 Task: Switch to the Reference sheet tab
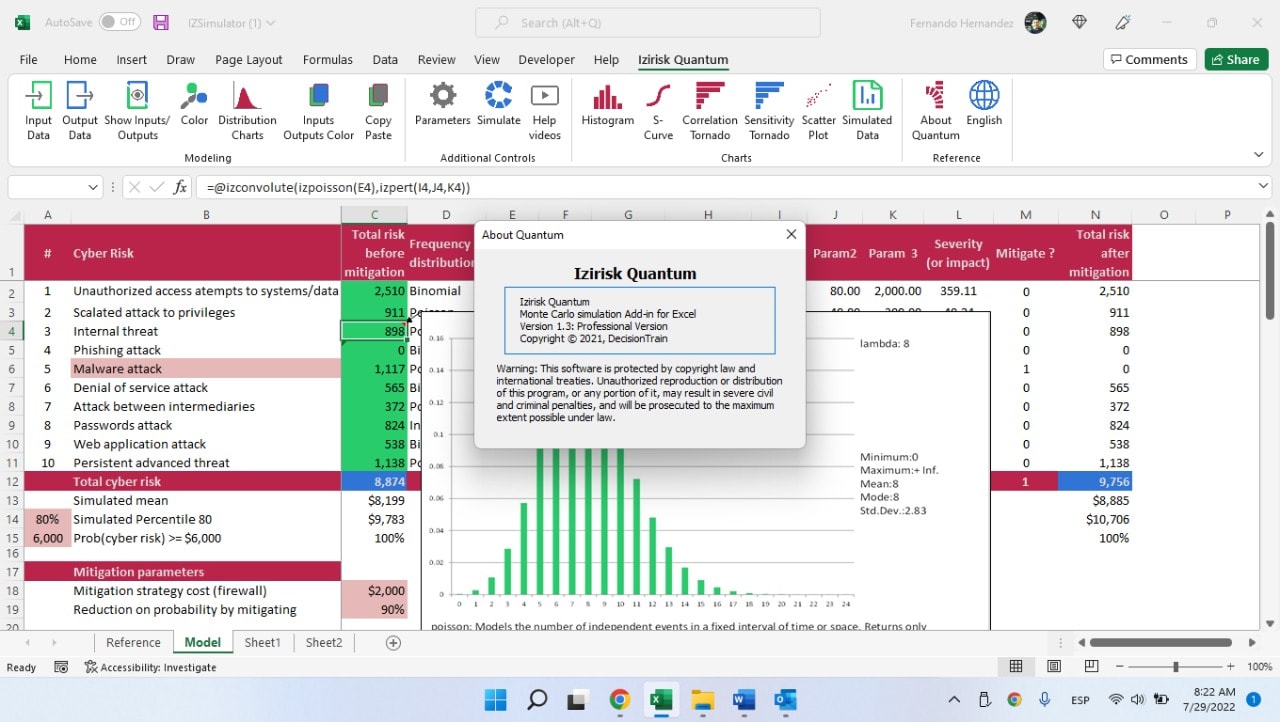[x=133, y=643]
